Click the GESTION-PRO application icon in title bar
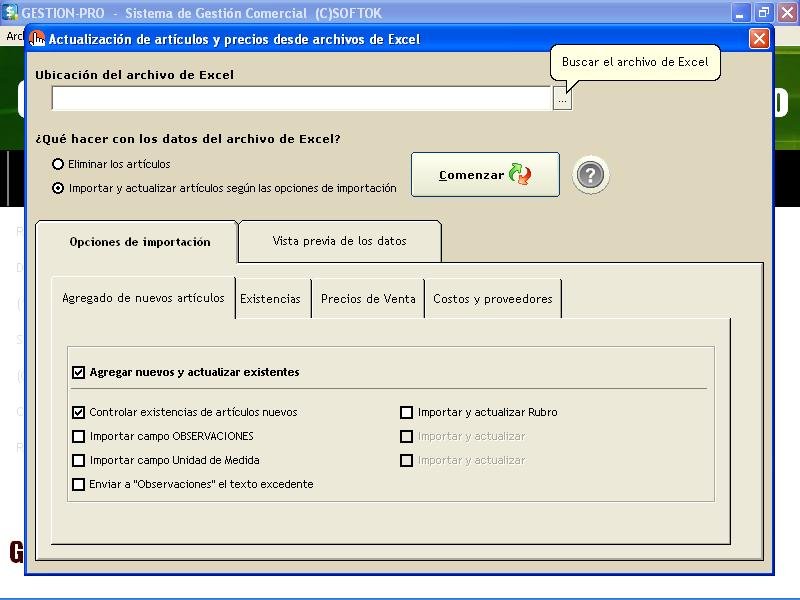 (x=10, y=13)
